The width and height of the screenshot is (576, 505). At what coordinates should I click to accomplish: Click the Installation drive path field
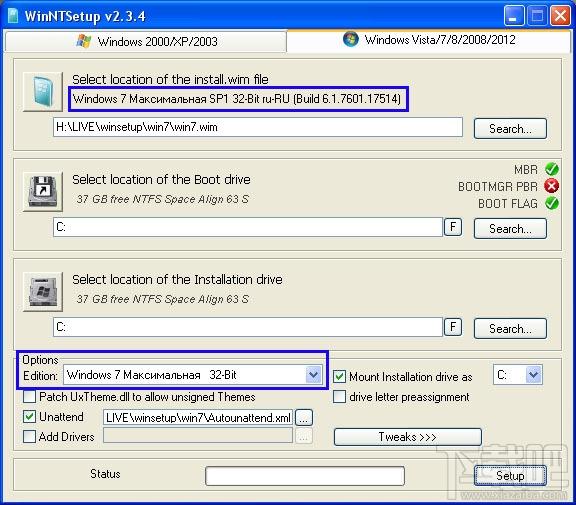[248, 327]
